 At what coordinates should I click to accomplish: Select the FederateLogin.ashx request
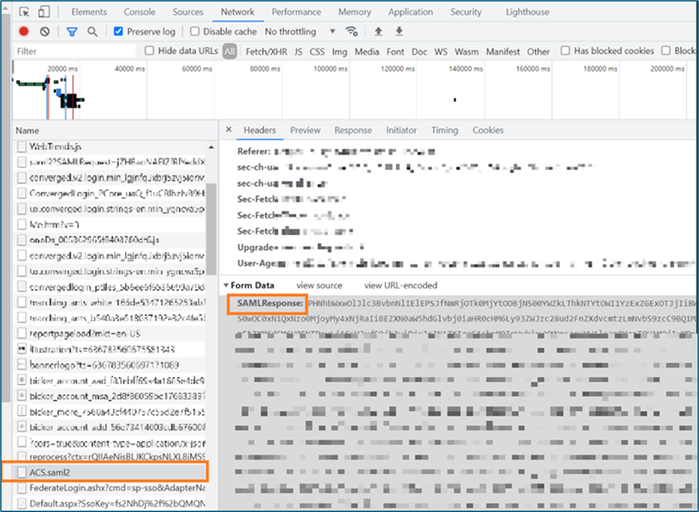111,488
